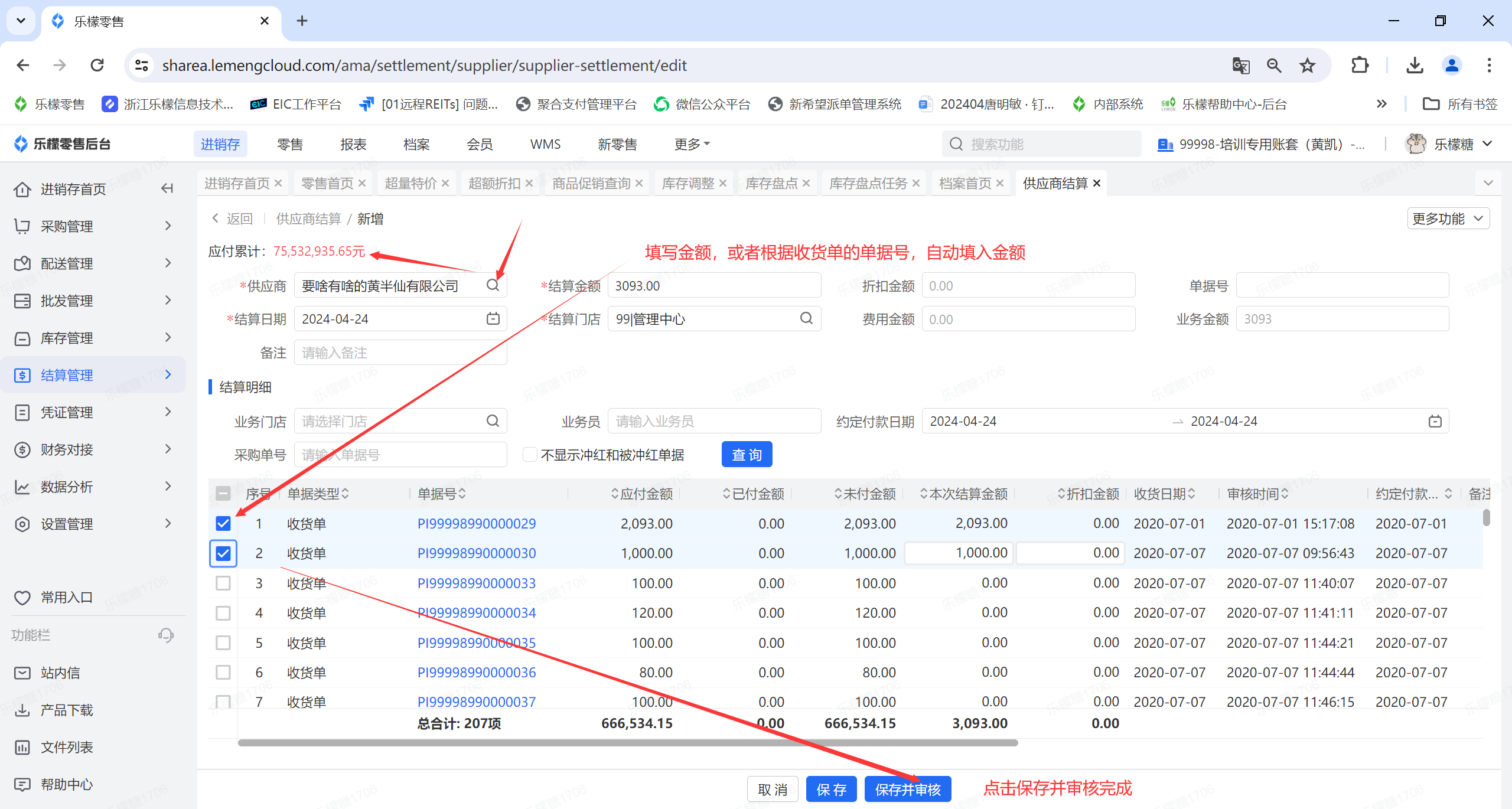Open the browser downloads icon
The height and width of the screenshot is (809, 1512).
coord(1415,65)
